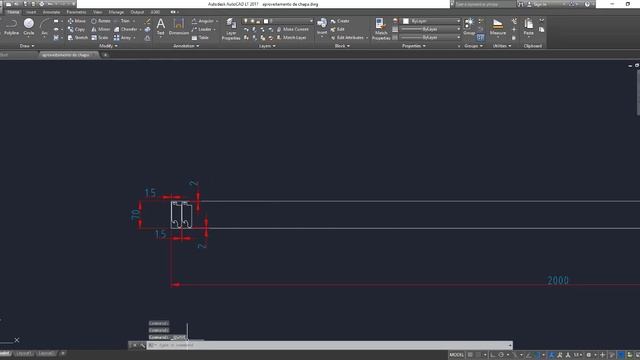The image size is (640, 360).
Task: Open the Parametric ribbon tab
Action: pyautogui.click(x=76, y=12)
